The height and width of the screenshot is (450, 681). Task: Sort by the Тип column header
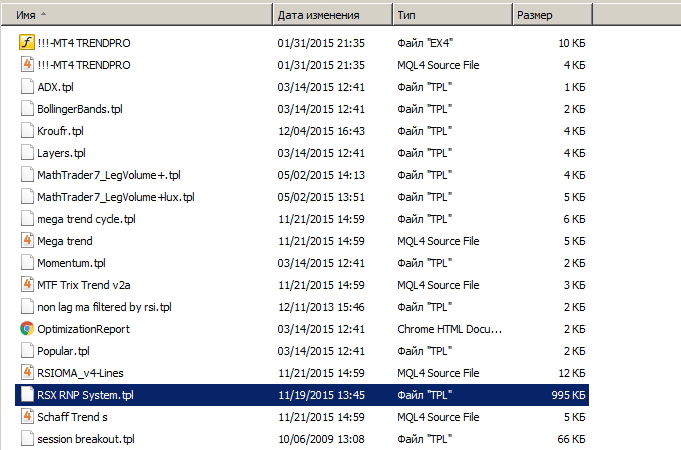tap(450, 15)
